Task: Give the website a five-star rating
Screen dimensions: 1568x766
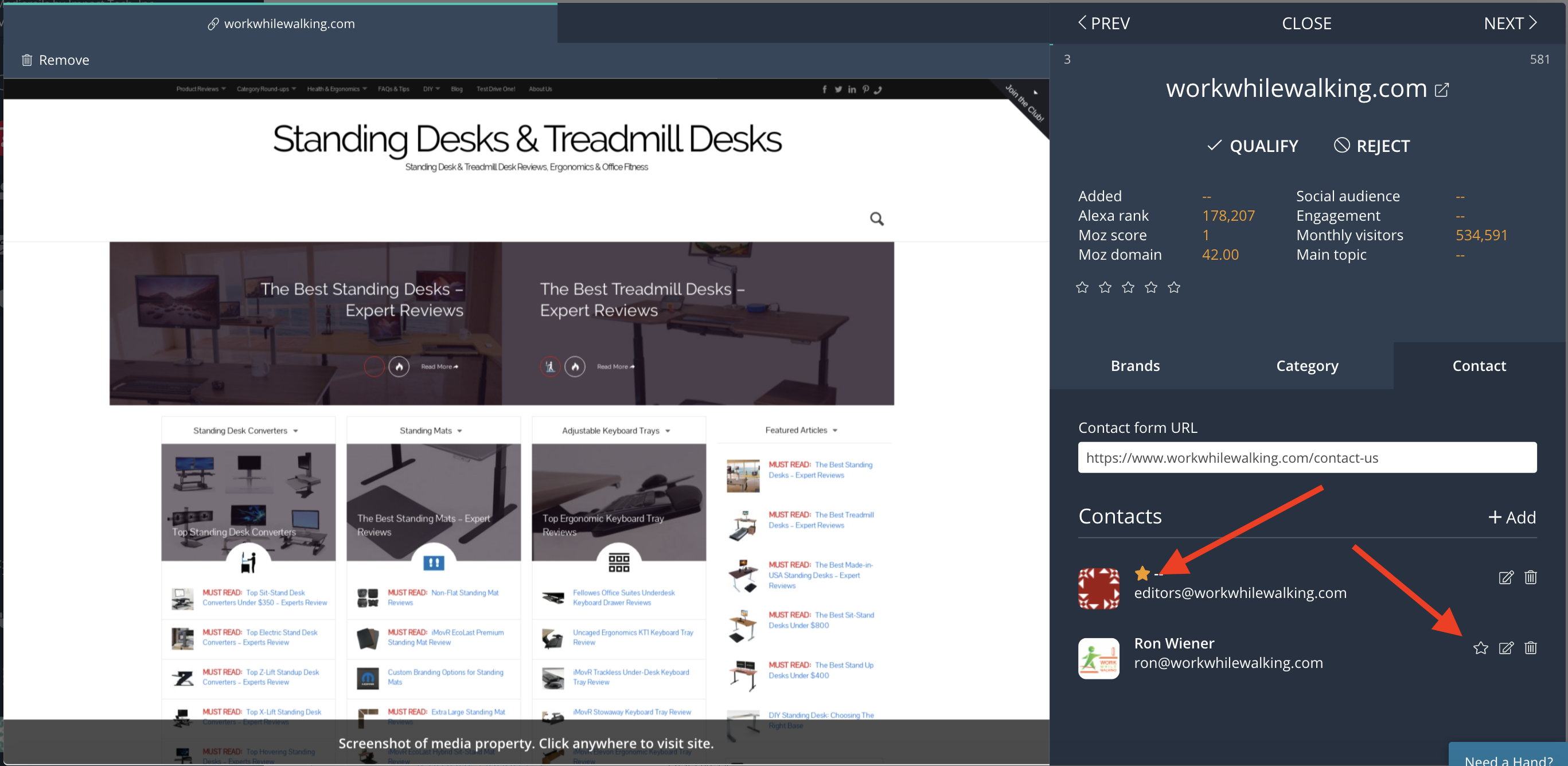Action: (x=1174, y=287)
